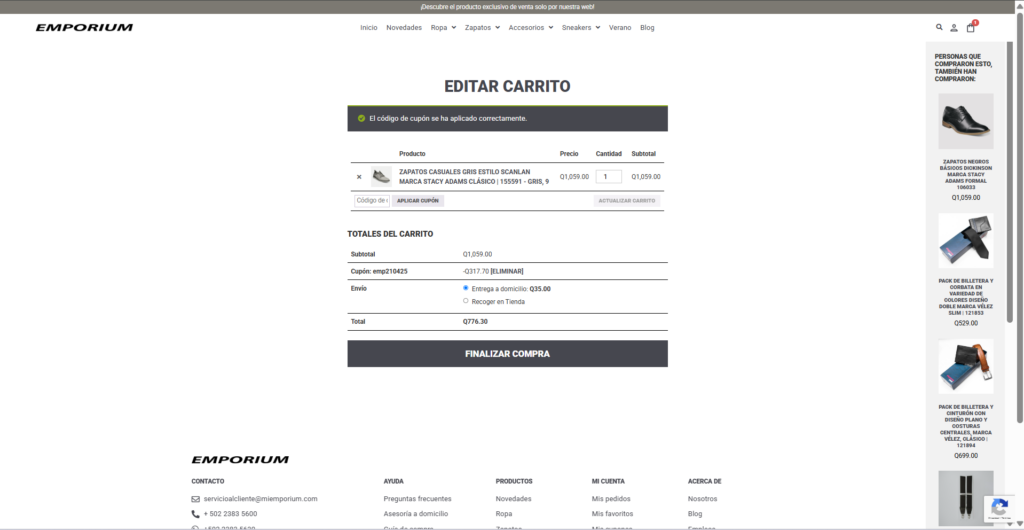Image resolution: width=1024 pixels, height=530 pixels.
Task: Remove product with the × icon
Action: click(x=359, y=177)
